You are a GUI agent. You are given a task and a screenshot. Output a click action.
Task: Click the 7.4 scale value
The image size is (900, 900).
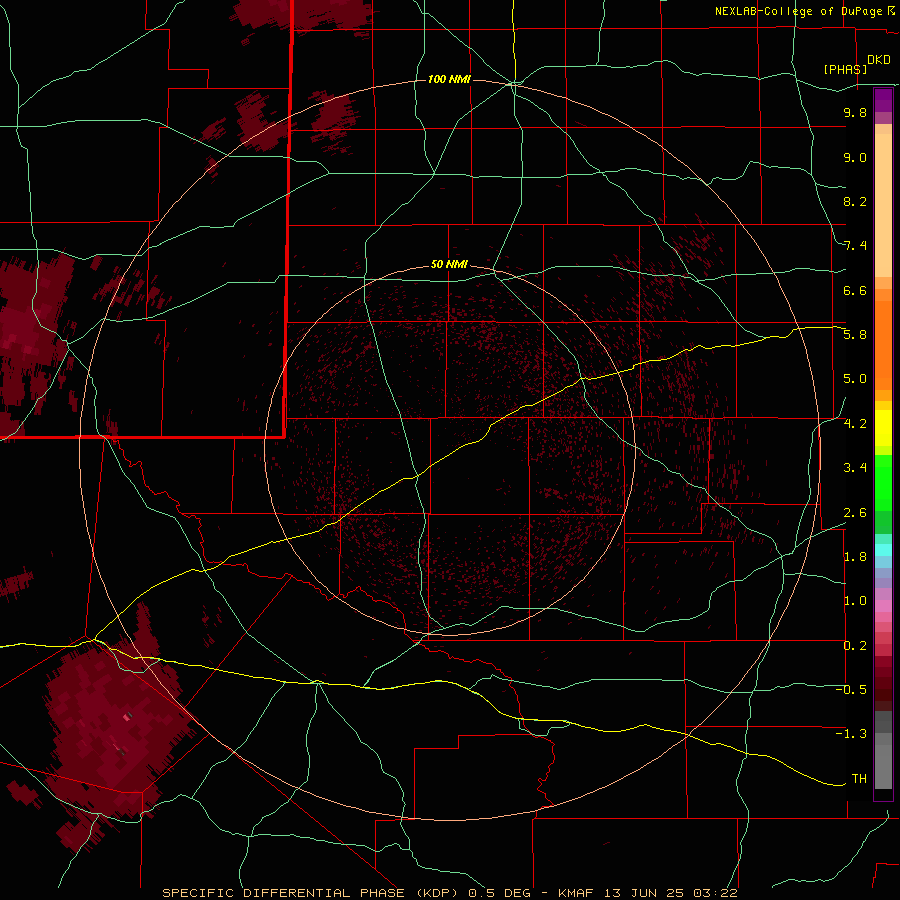pyautogui.click(x=855, y=246)
